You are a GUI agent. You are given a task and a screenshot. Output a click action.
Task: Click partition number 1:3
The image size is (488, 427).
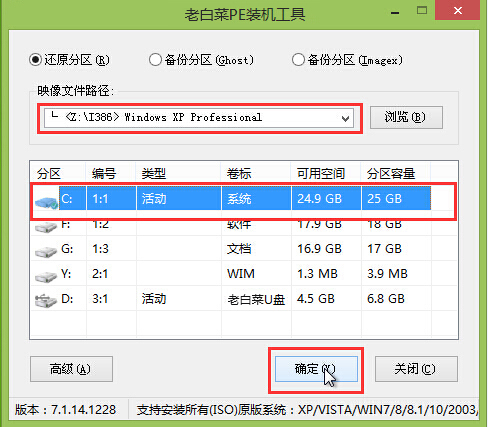pyautogui.click(x=100, y=249)
